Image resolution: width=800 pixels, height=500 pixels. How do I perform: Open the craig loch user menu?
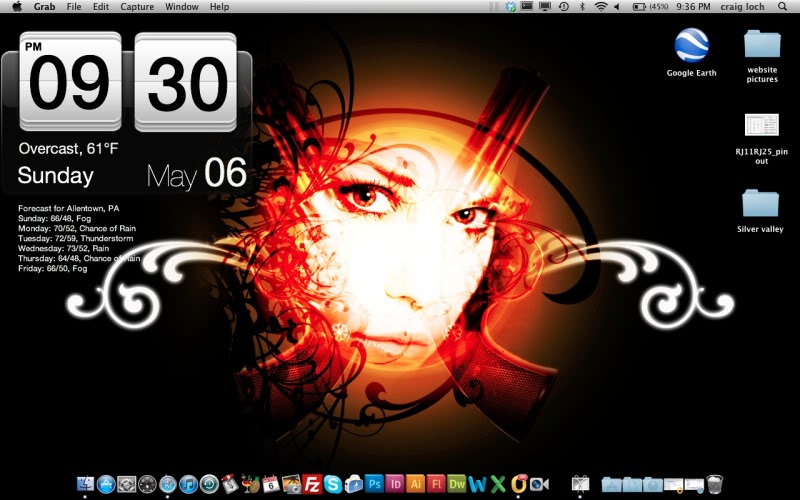point(742,7)
